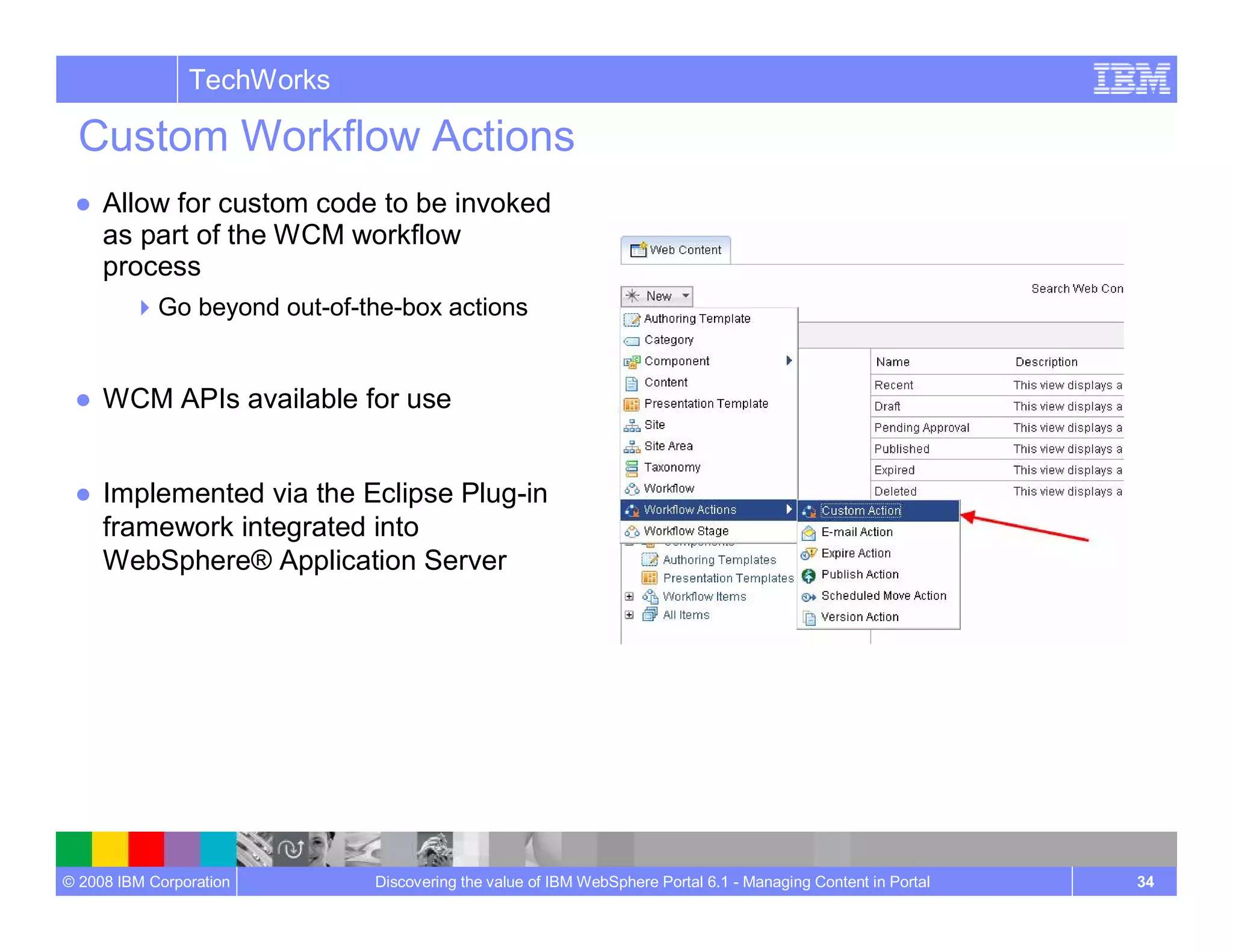Click the Custom Action icon
This screenshot has height=952, width=1233.
[809, 512]
